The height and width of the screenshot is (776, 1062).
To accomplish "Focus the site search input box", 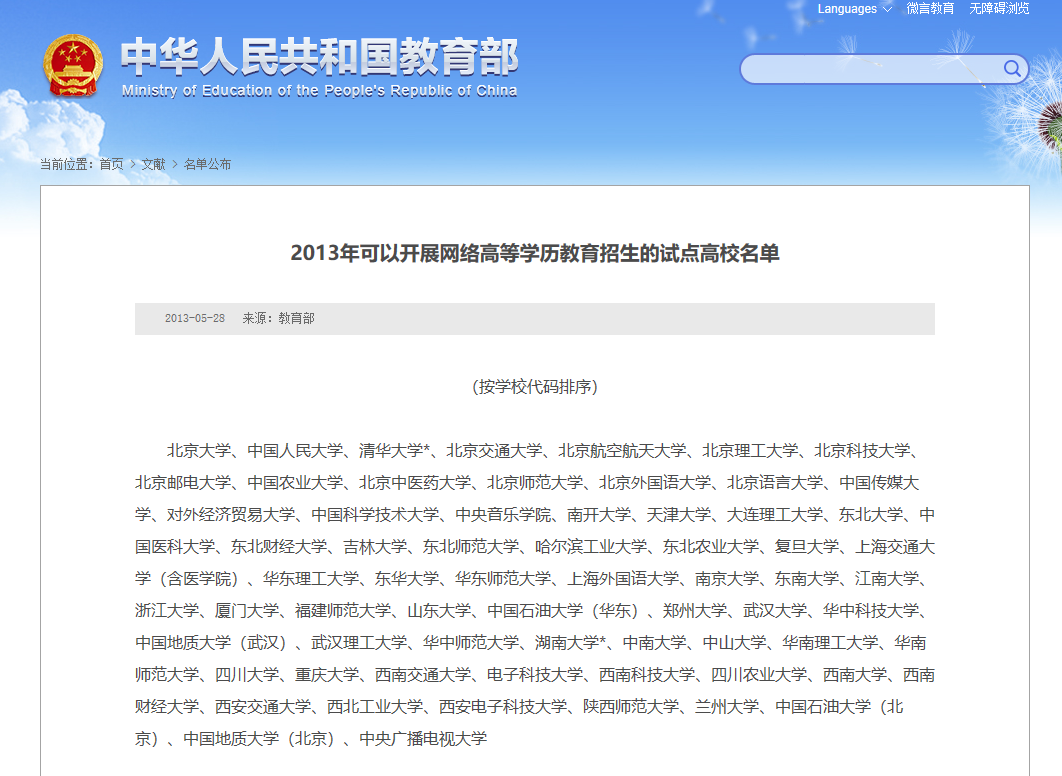I will point(884,69).
